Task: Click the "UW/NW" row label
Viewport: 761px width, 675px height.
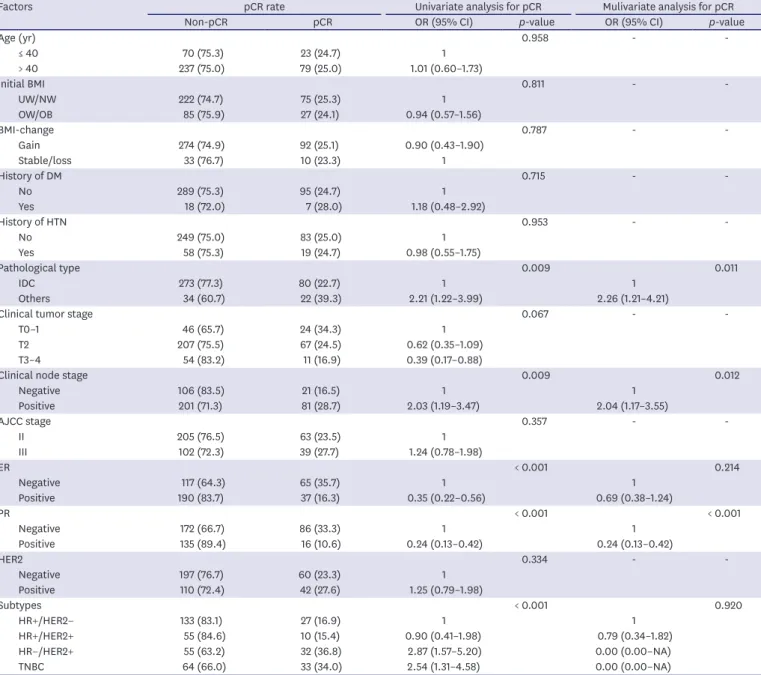Action: [x=37, y=99]
